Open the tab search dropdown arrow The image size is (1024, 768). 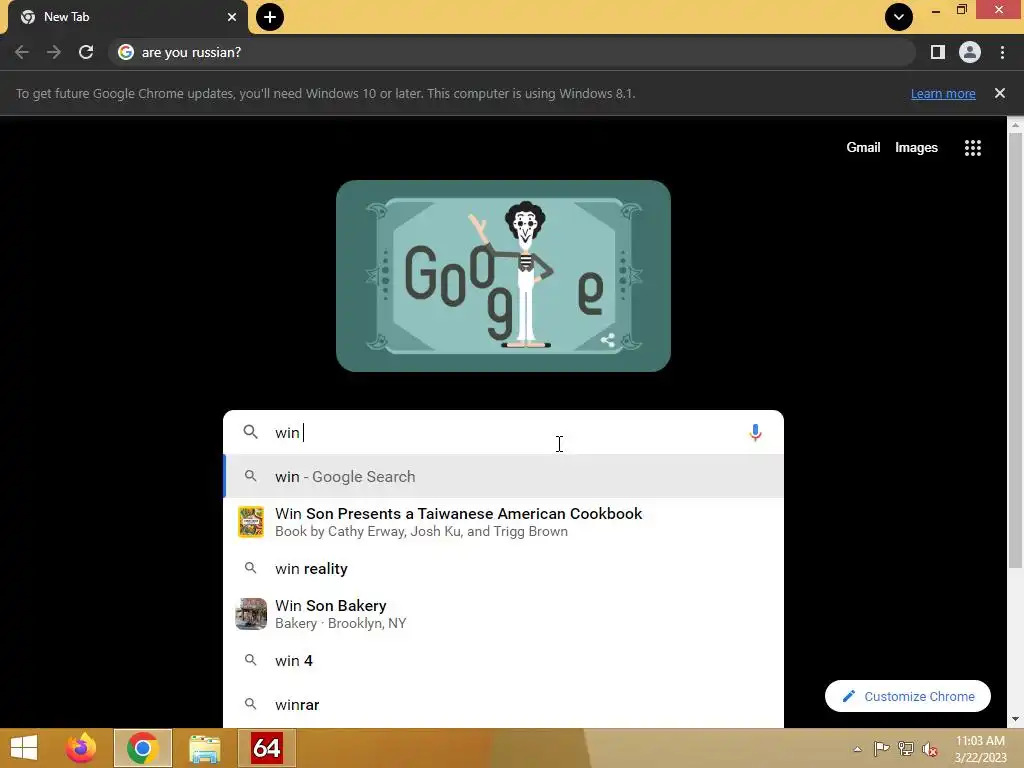coord(899,17)
